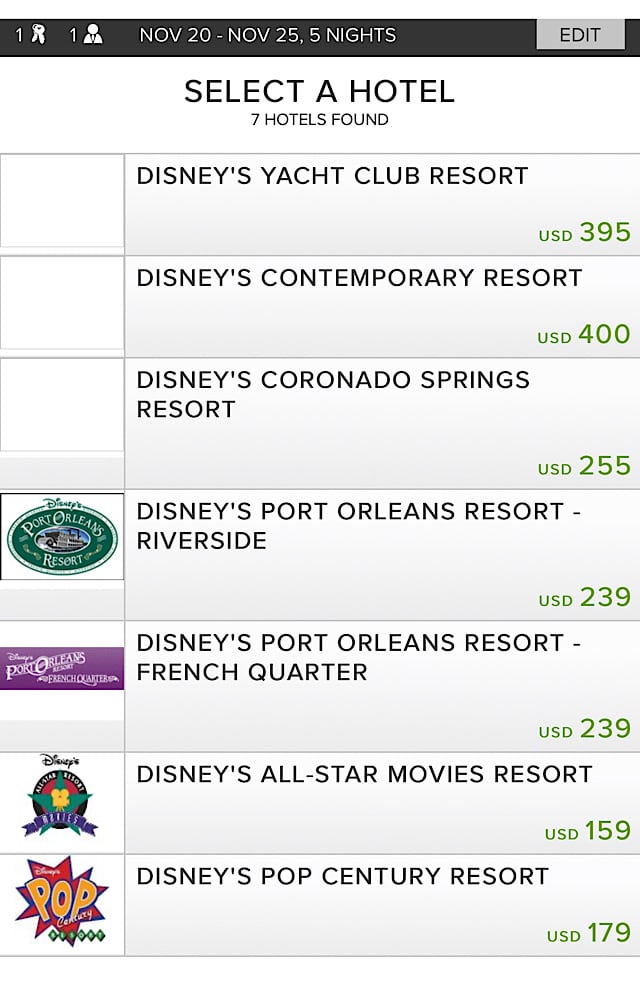Tap the room key icon in header

[39, 34]
